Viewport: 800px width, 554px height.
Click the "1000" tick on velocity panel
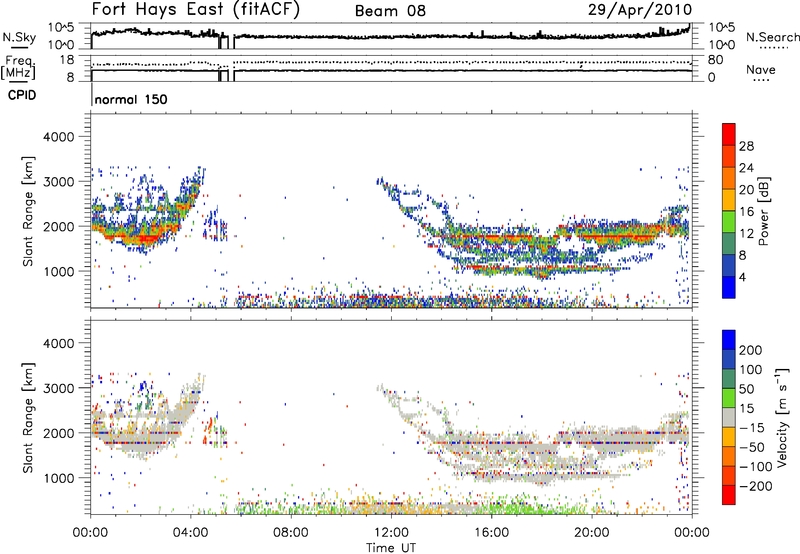click(58, 478)
